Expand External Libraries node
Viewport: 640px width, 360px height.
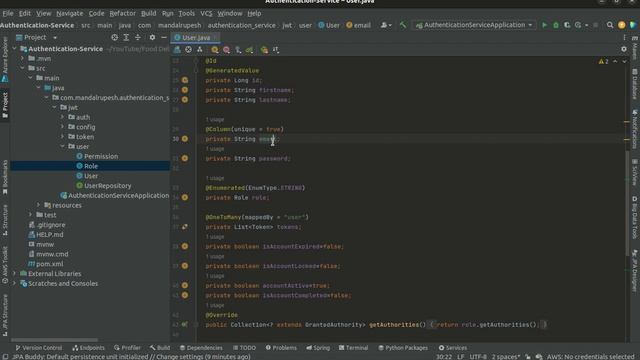coord(15,273)
